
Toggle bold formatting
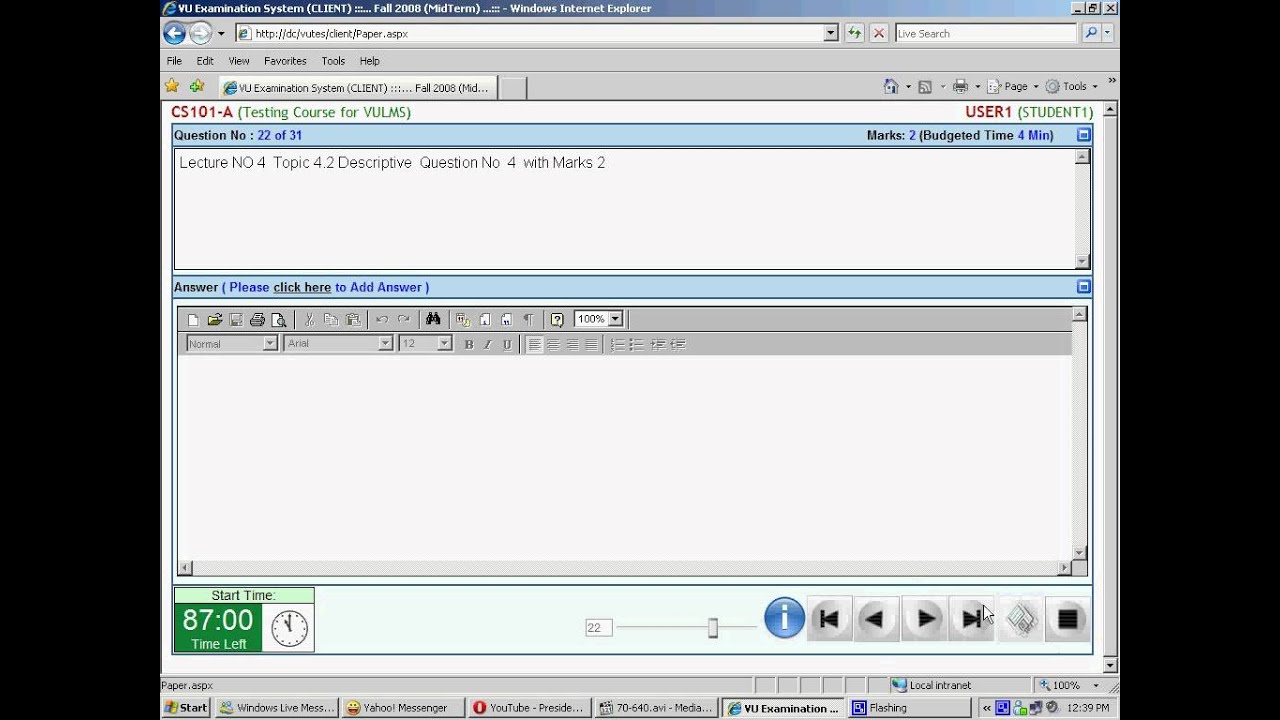469,344
